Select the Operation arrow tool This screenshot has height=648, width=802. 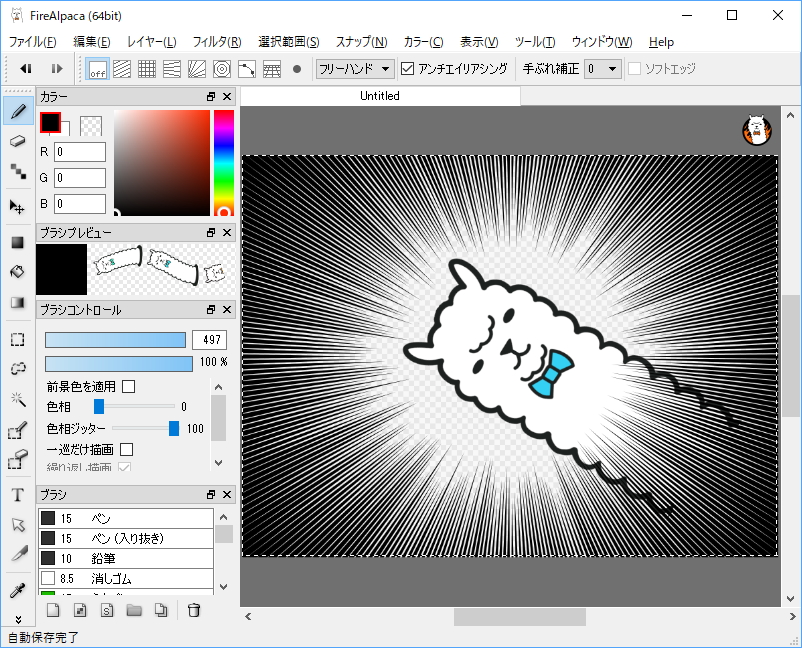click(x=18, y=524)
